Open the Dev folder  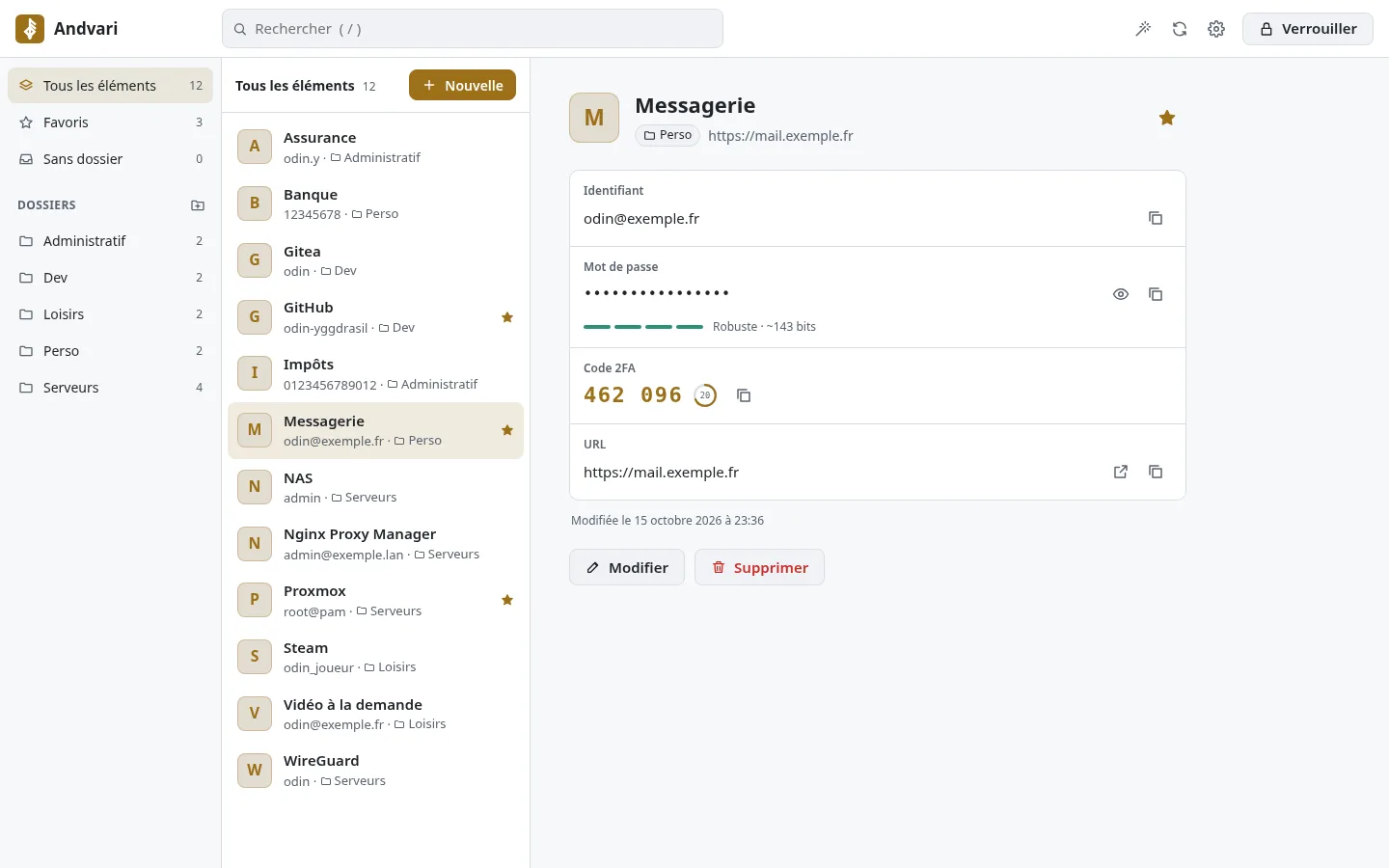click(110, 278)
